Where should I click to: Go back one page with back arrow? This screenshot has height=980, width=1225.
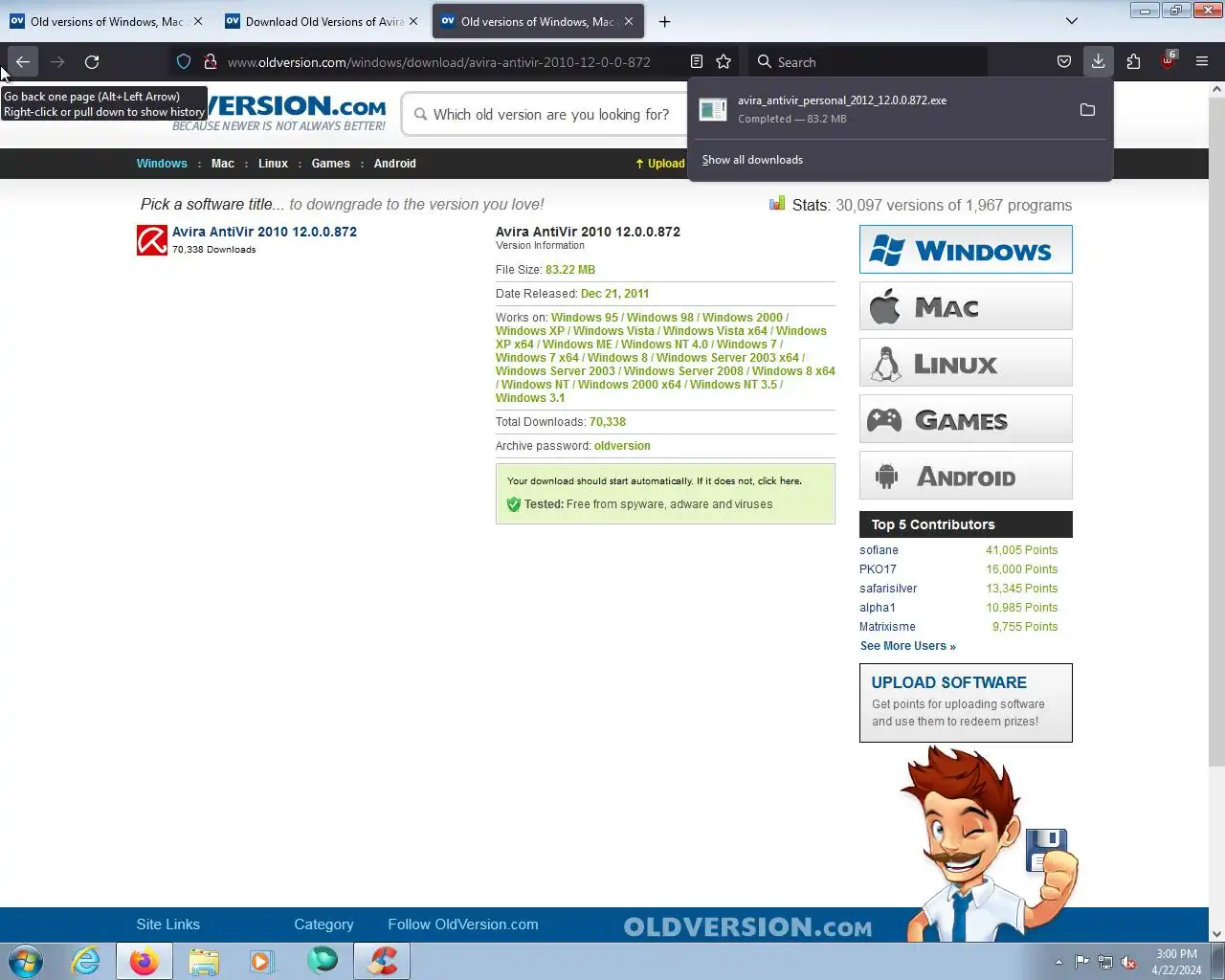(x=23, y=62)
